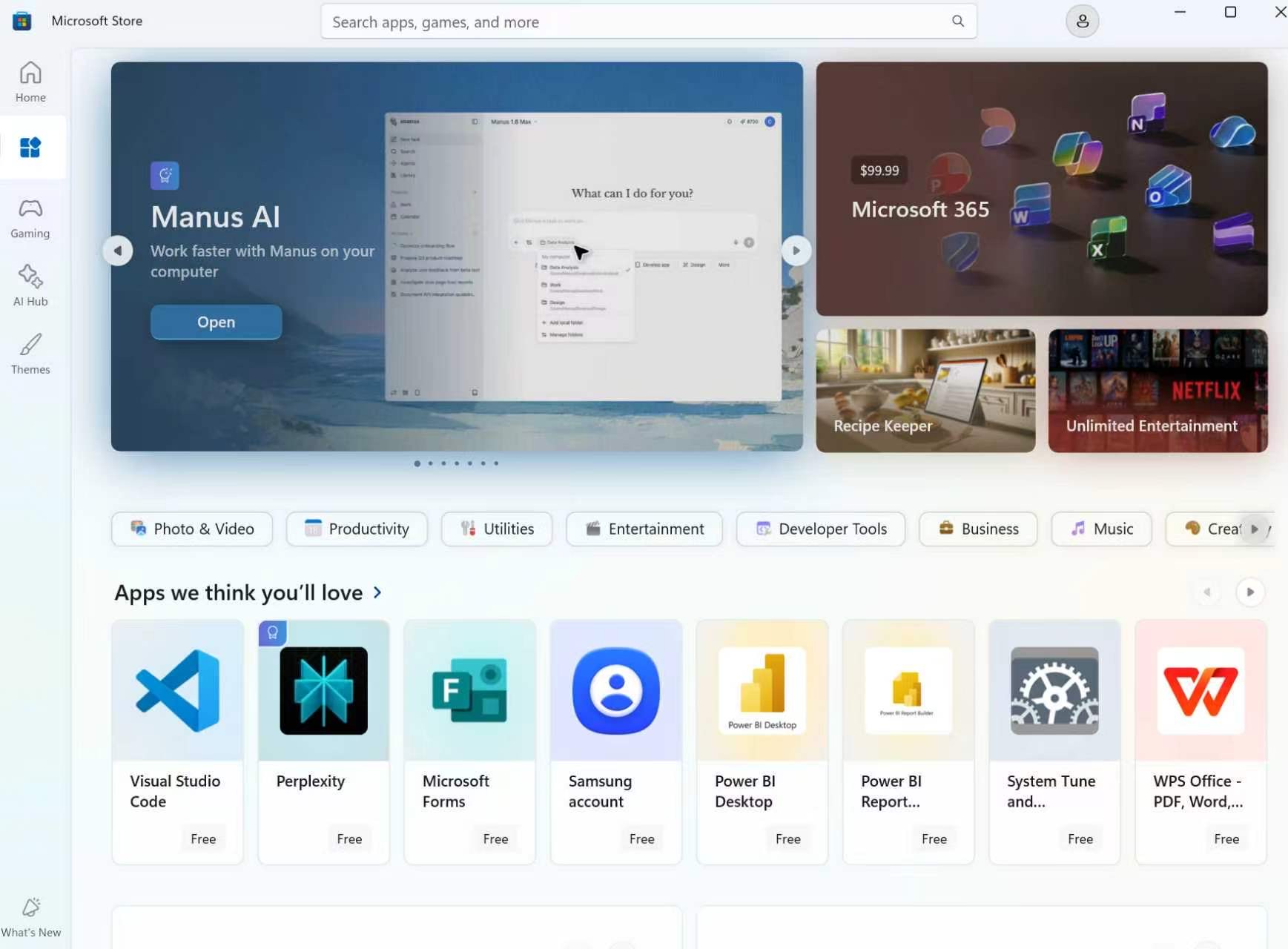The width and height of the screenshot is (1288, 949).
Task: Open the Power BI Report Builder icon
Action: pyautogui.click(x=908, y=690)
